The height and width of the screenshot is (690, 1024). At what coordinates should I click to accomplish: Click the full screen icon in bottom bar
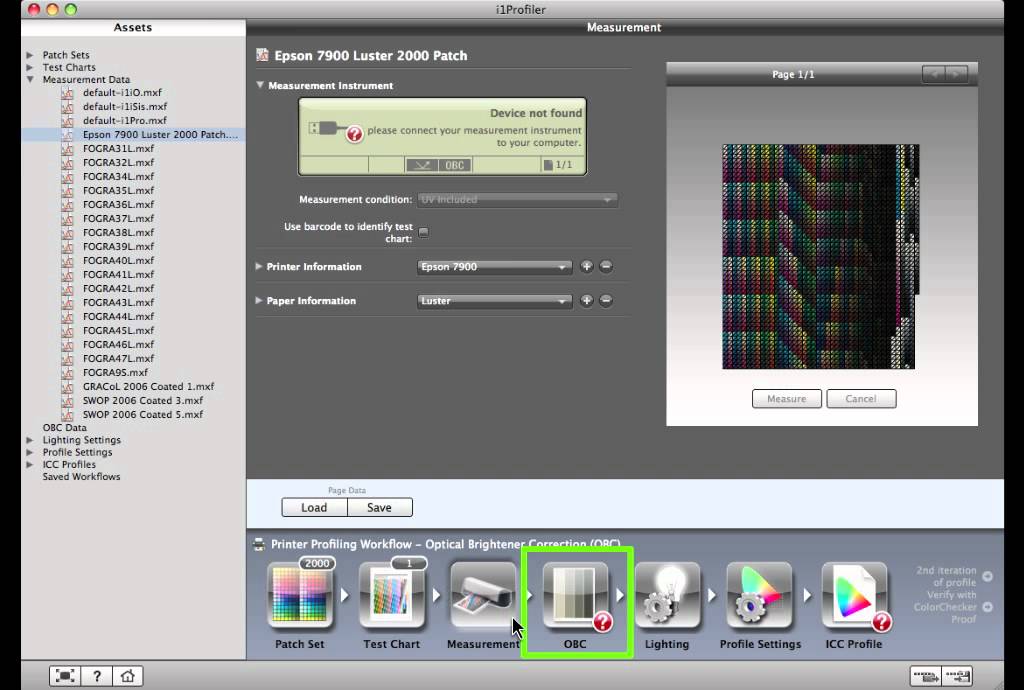click(65, 676)
